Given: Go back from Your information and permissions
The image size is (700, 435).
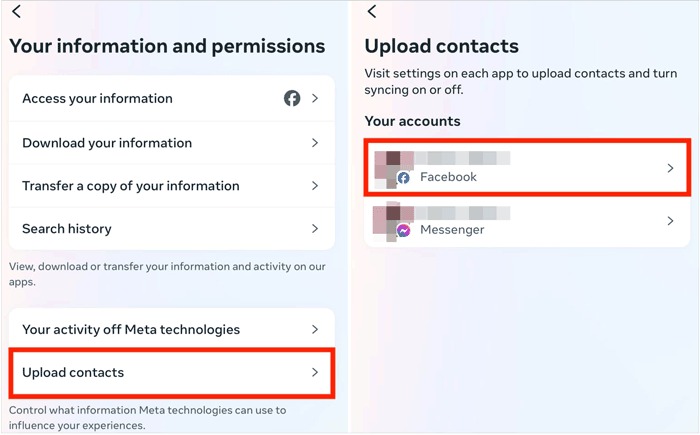Looking at the screenshot, I should [16, 12].
